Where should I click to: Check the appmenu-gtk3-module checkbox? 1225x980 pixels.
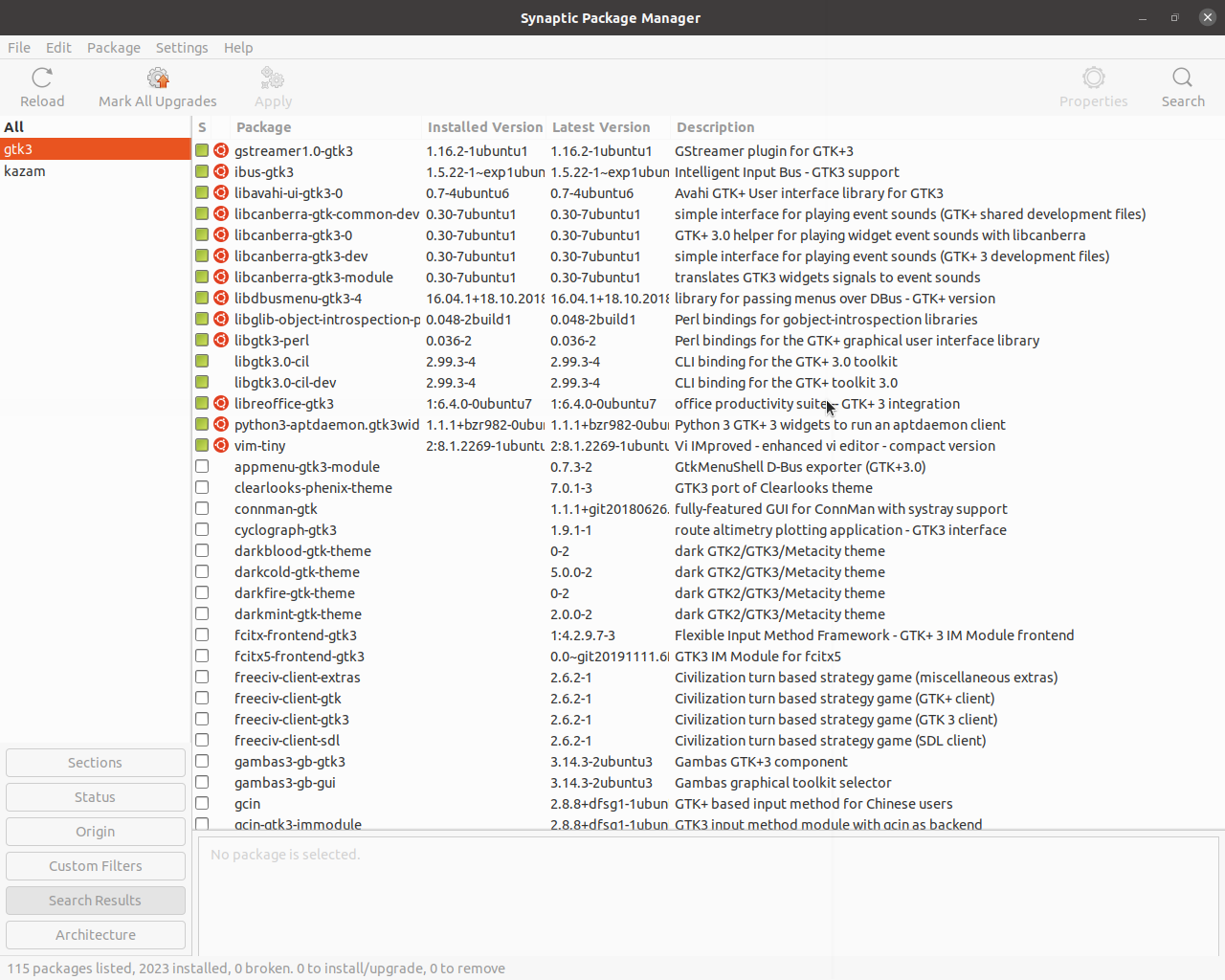201,466
